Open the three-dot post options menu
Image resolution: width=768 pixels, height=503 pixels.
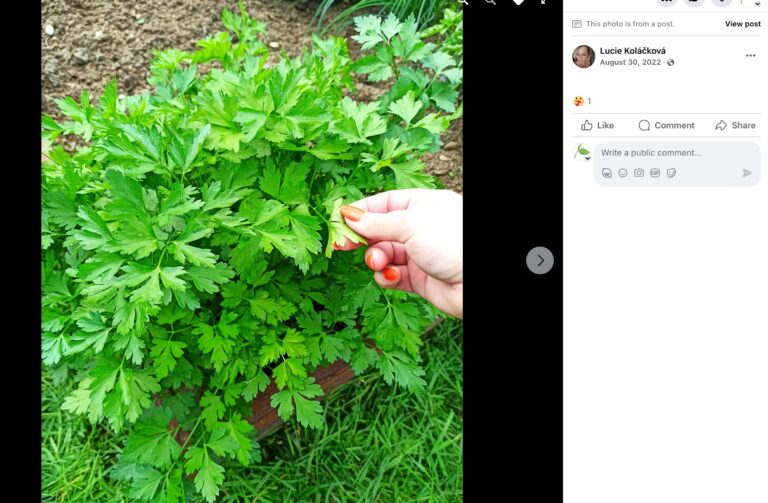pos(750,56)
